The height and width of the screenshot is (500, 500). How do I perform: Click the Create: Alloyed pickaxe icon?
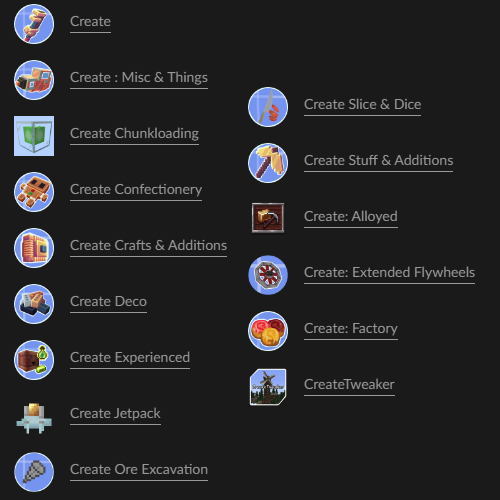tap(268, 218)
